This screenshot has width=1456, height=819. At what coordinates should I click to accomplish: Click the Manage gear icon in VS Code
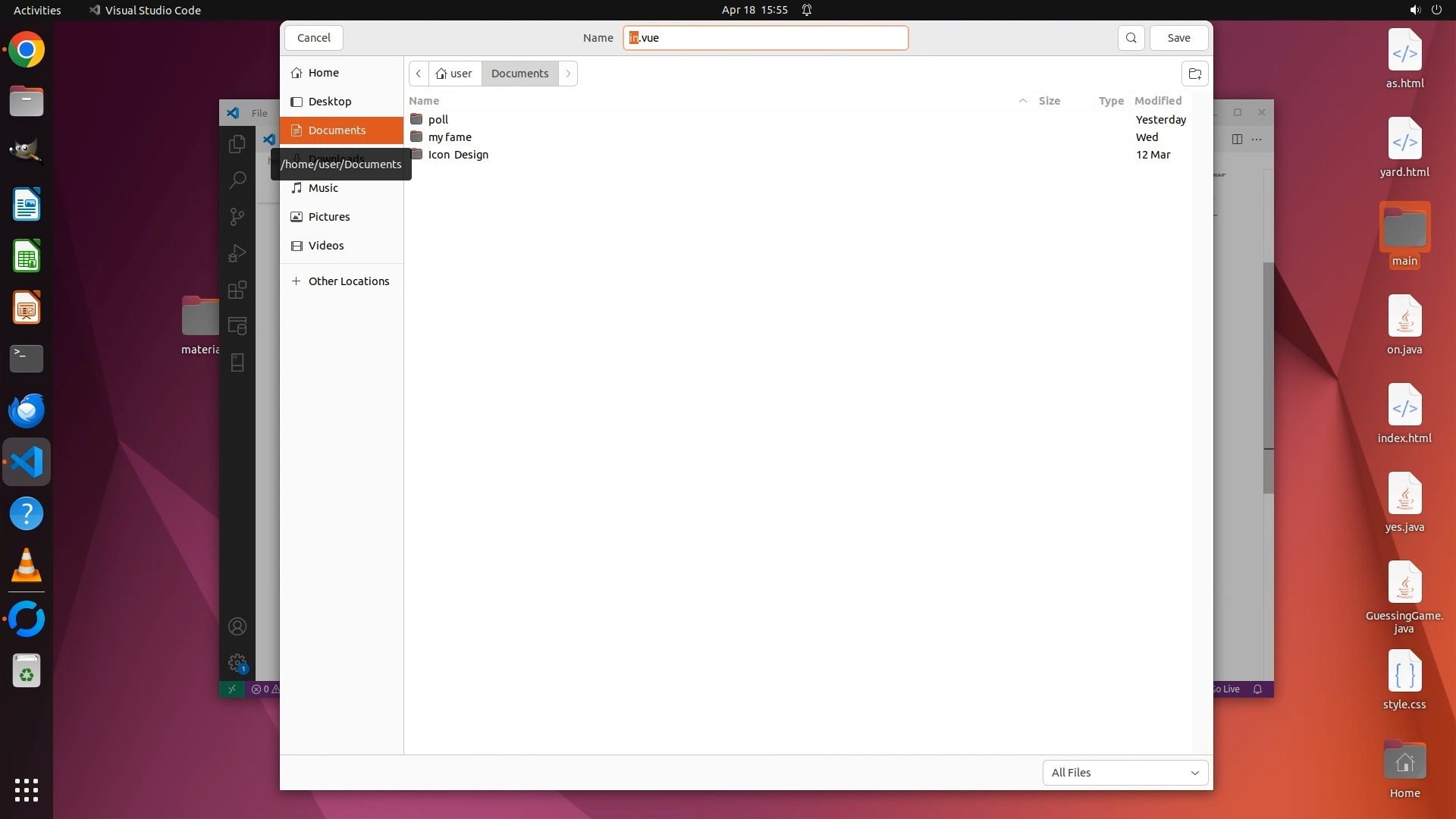(237, 663)
